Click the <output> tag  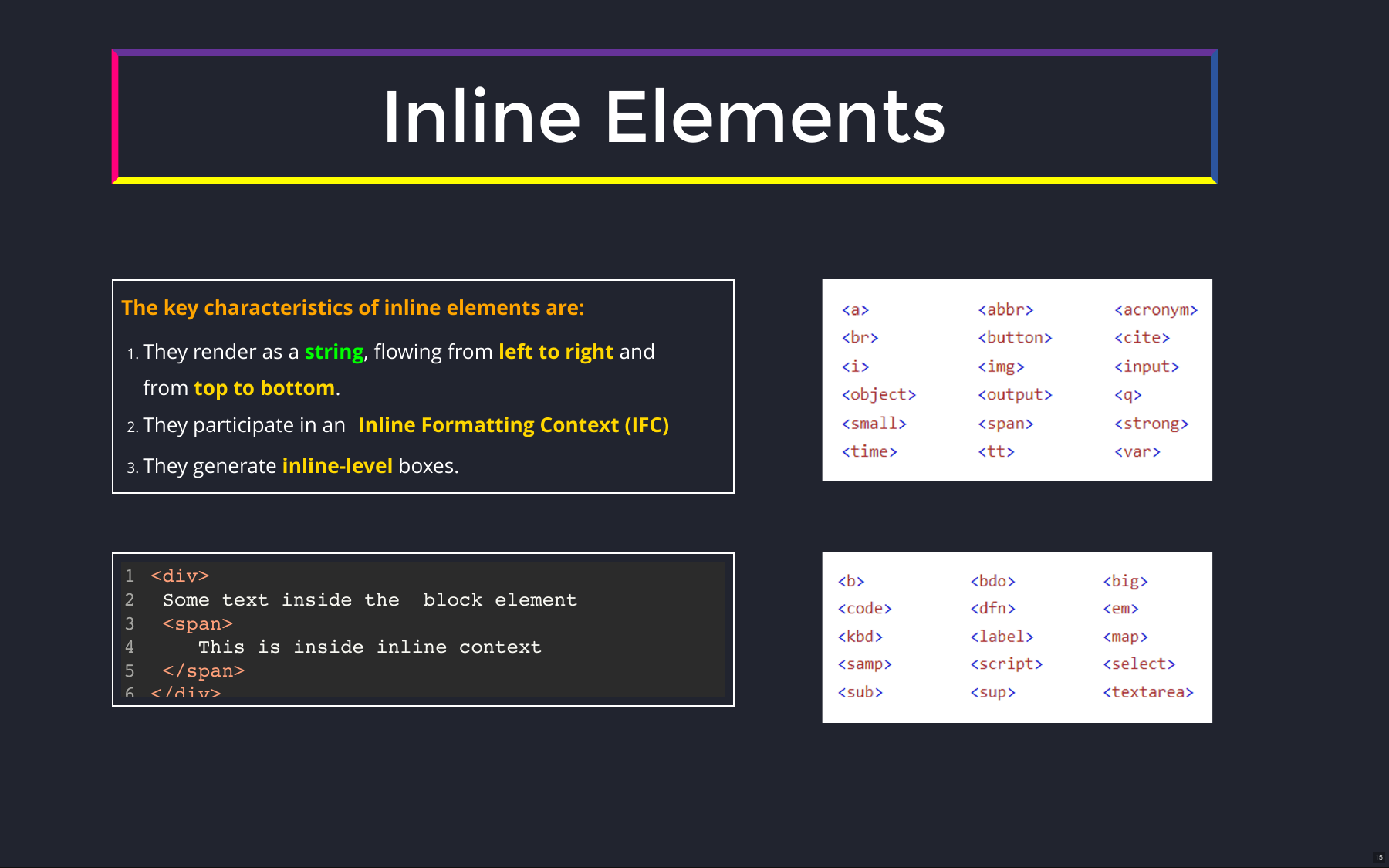pyautogui.click(x=1015, y=394)
